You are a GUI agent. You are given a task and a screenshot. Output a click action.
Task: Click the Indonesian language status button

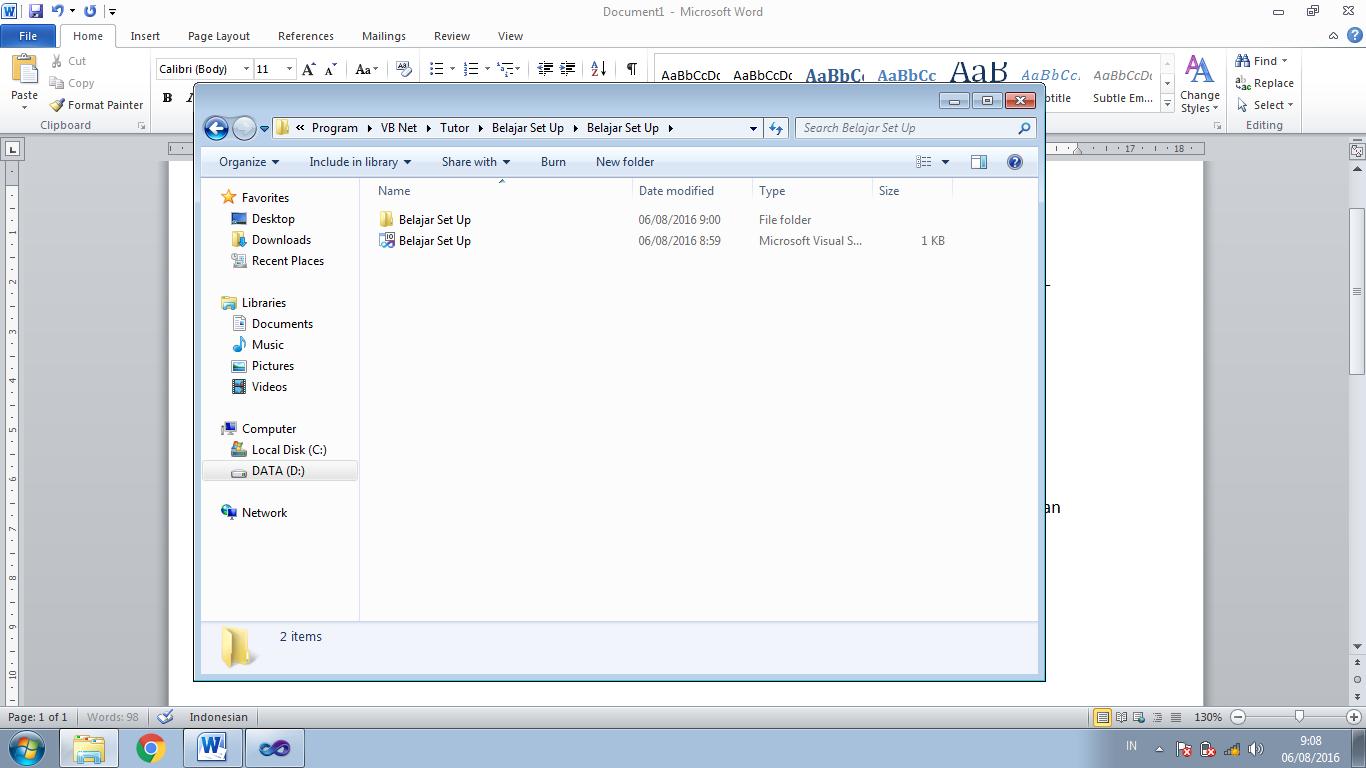218,717
